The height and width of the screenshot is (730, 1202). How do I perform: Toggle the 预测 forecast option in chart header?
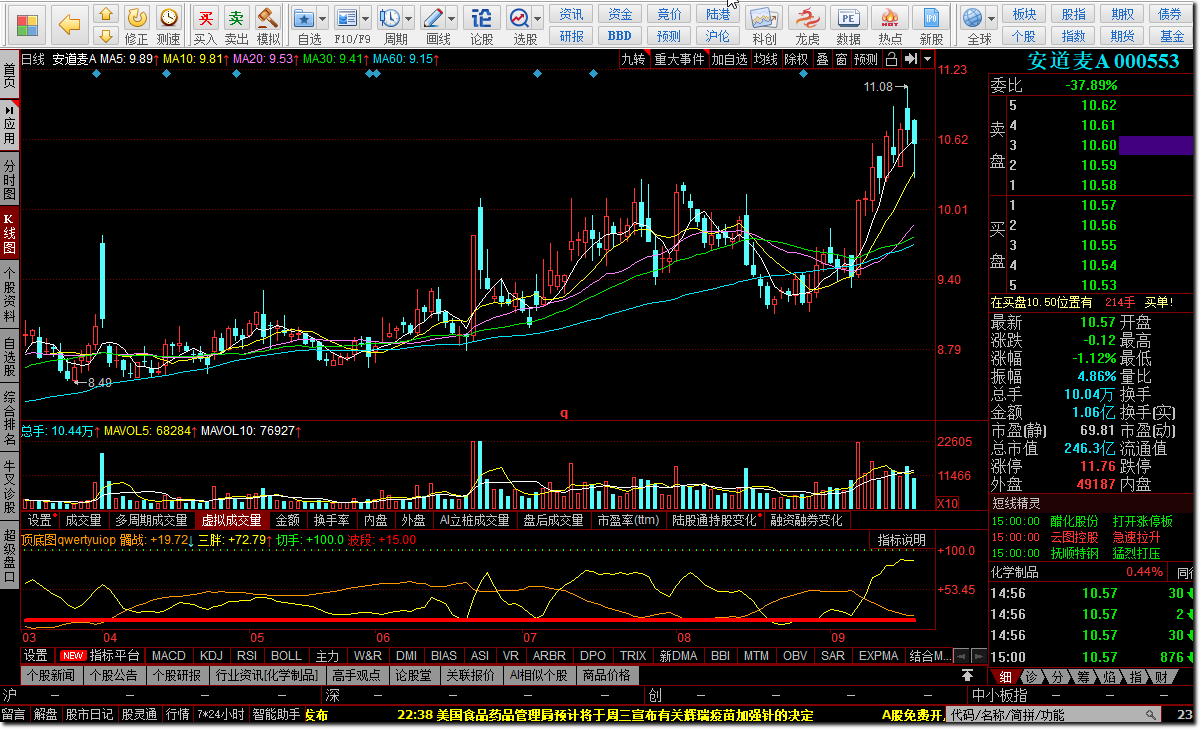click(x=866, y=59)
